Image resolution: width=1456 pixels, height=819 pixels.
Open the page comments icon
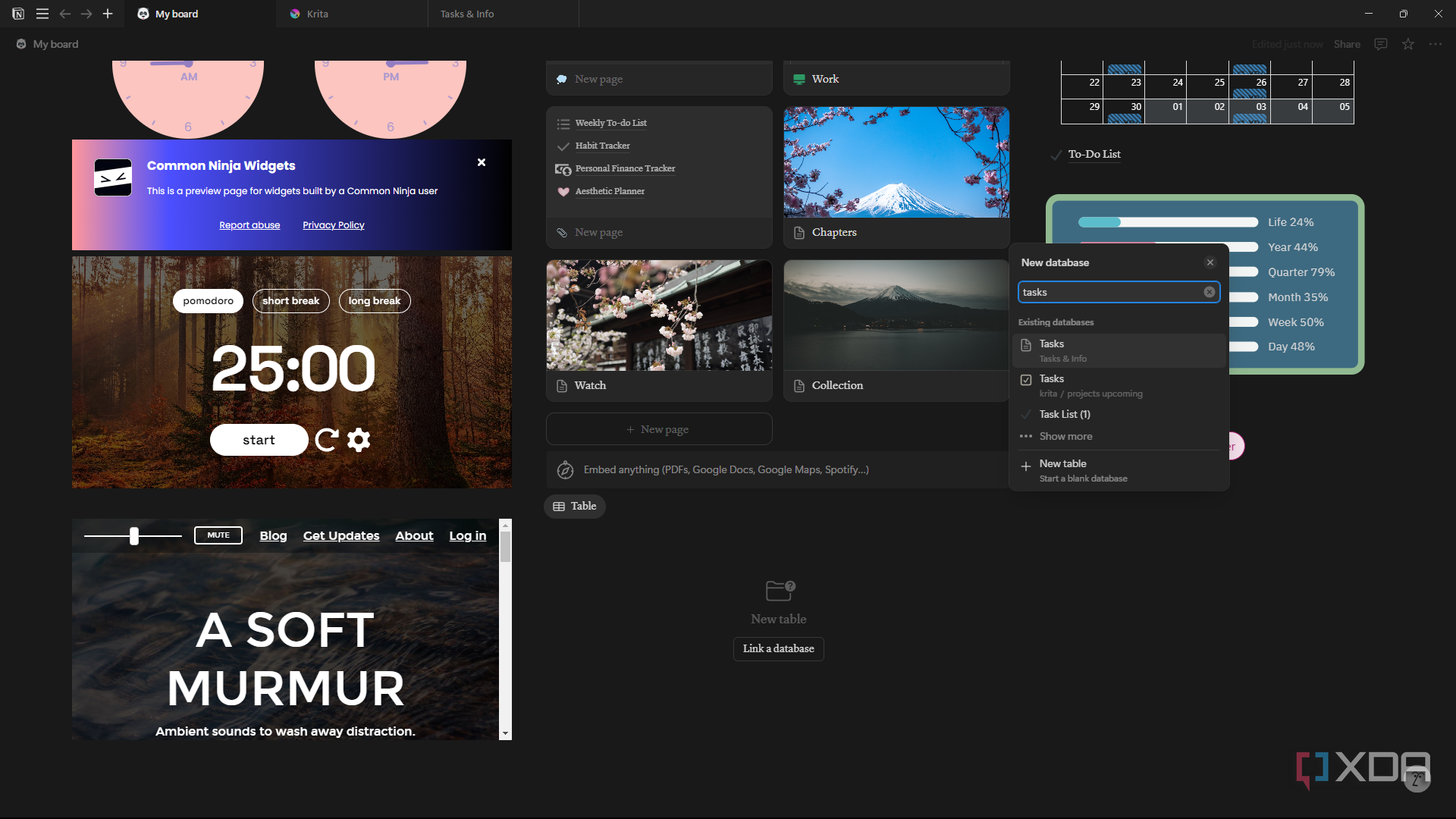[1381, 44]
